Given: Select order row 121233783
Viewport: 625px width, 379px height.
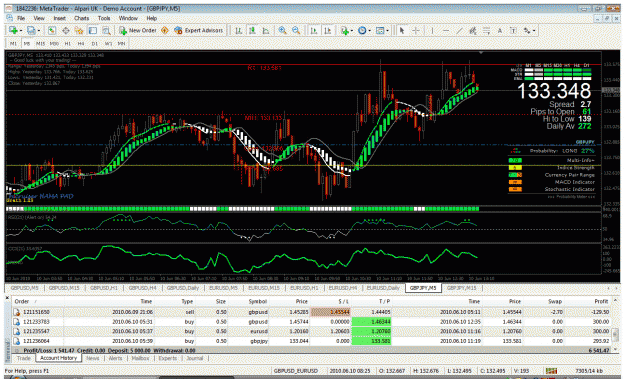Looking at the screenshot, I should (x=311, y=322).
